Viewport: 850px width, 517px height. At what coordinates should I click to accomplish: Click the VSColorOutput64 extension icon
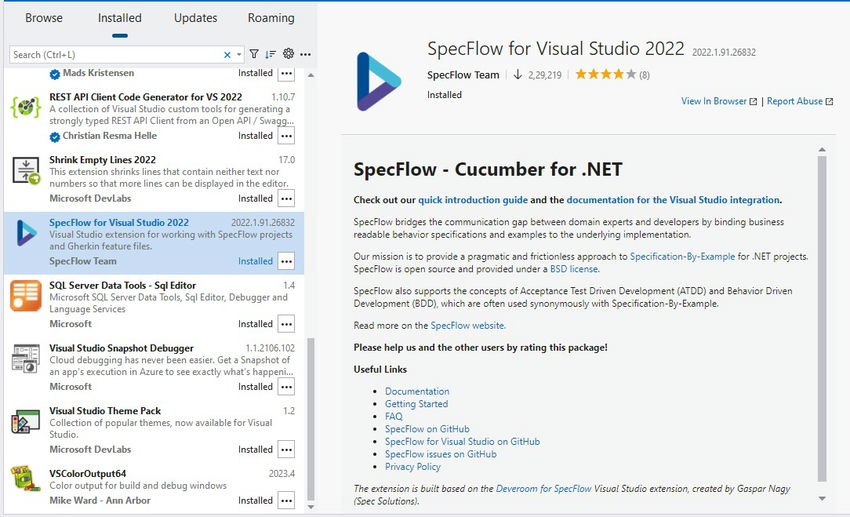tap(25, 484)
